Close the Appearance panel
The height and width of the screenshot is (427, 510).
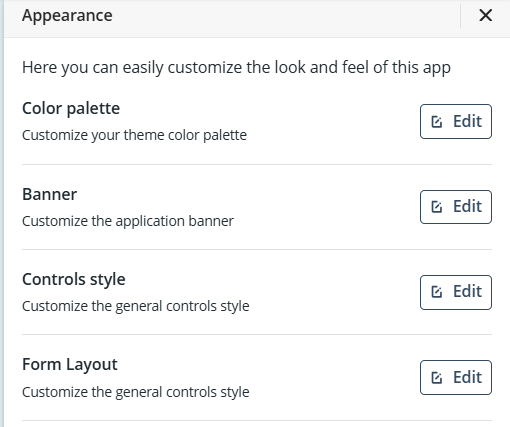[485, 15]
